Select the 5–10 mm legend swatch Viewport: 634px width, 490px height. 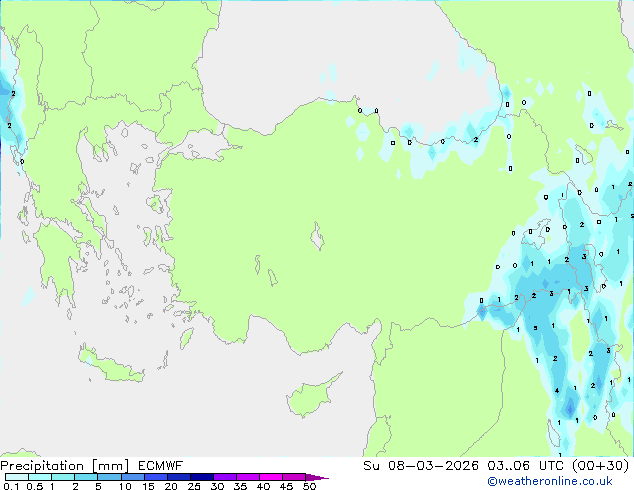point(109,477)
